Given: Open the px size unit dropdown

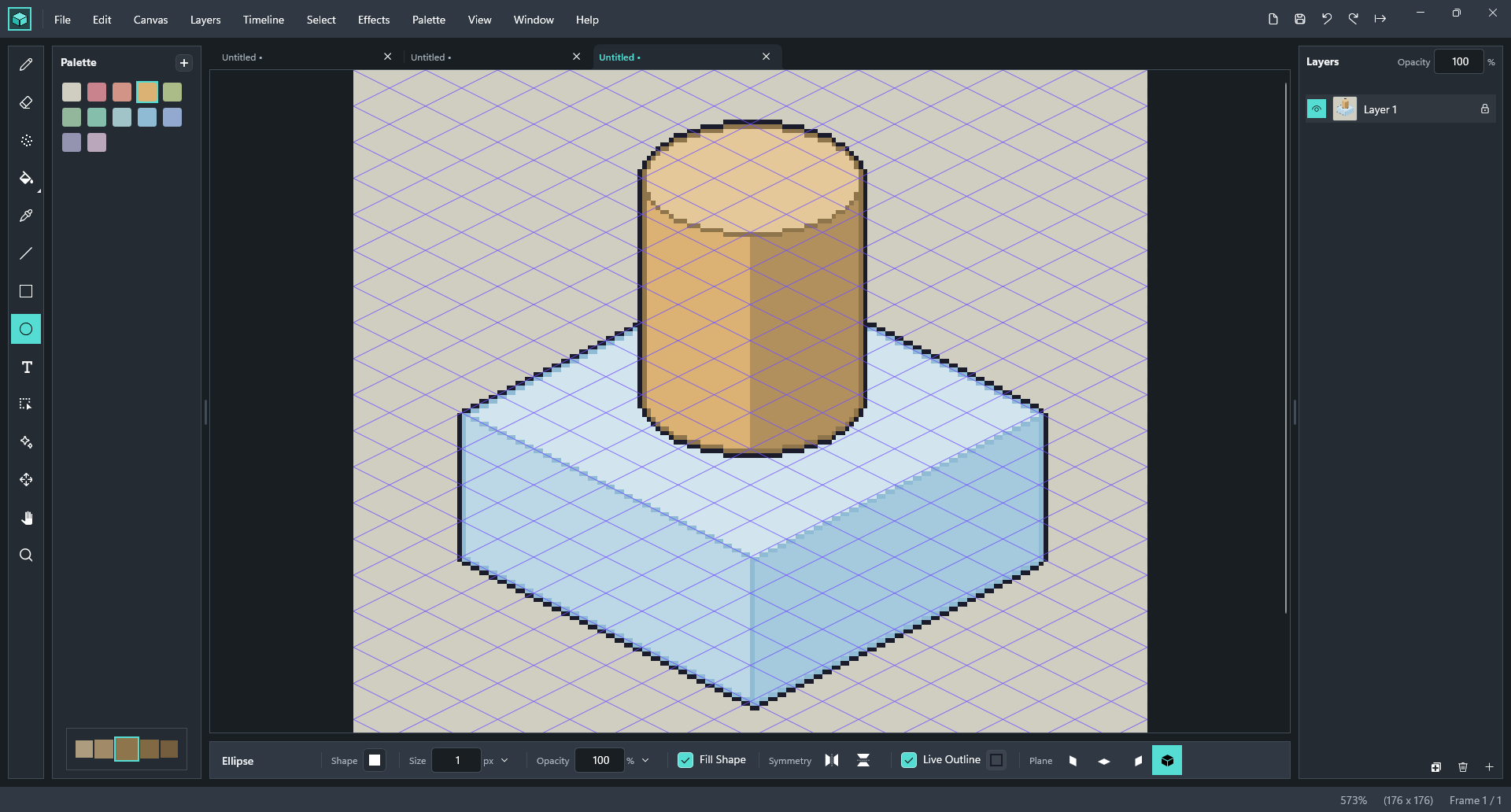Looking at the screenshot, I should 504,761.
